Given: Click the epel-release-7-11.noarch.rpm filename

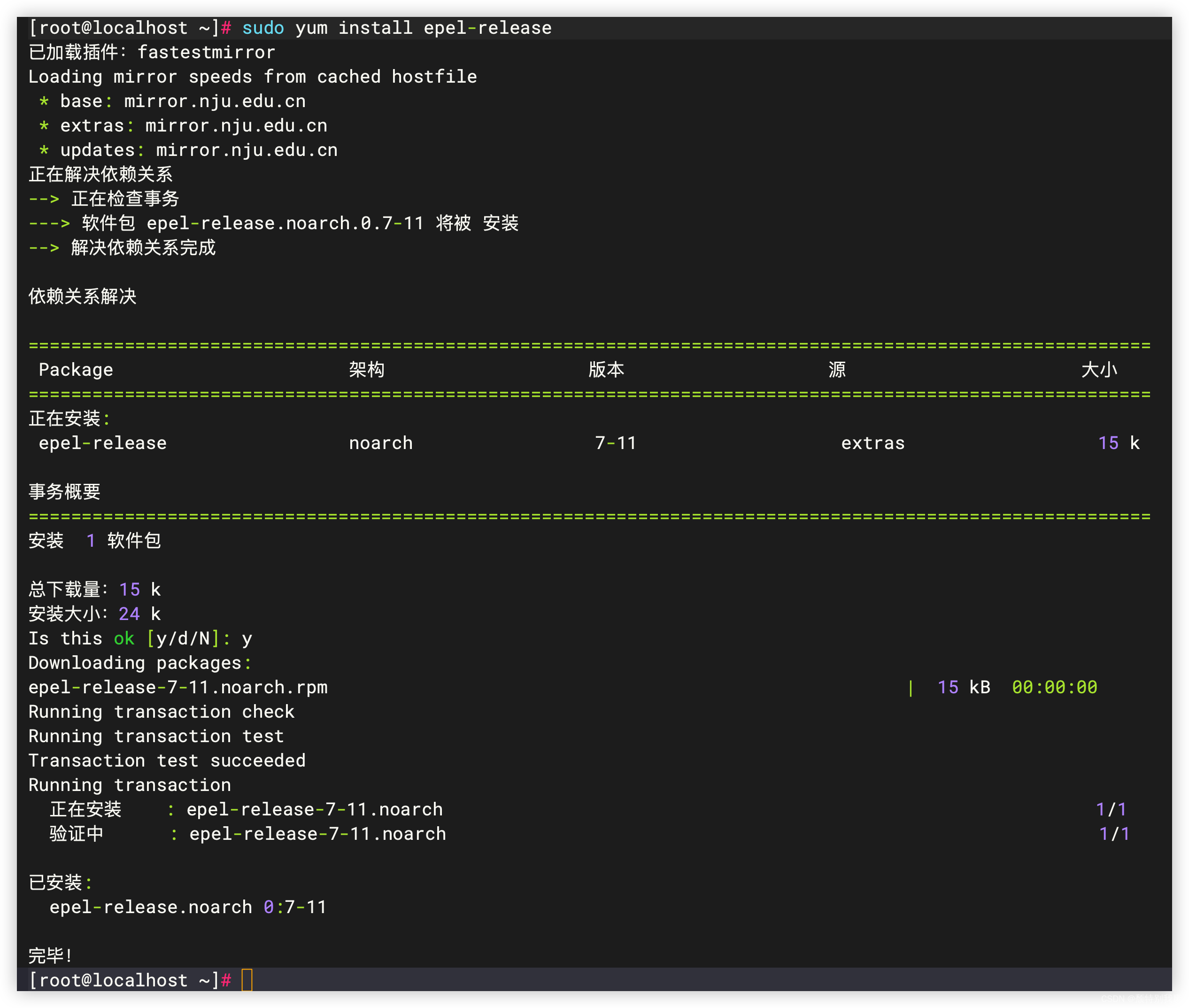Looking at the screenshot, I should (177, 687).
